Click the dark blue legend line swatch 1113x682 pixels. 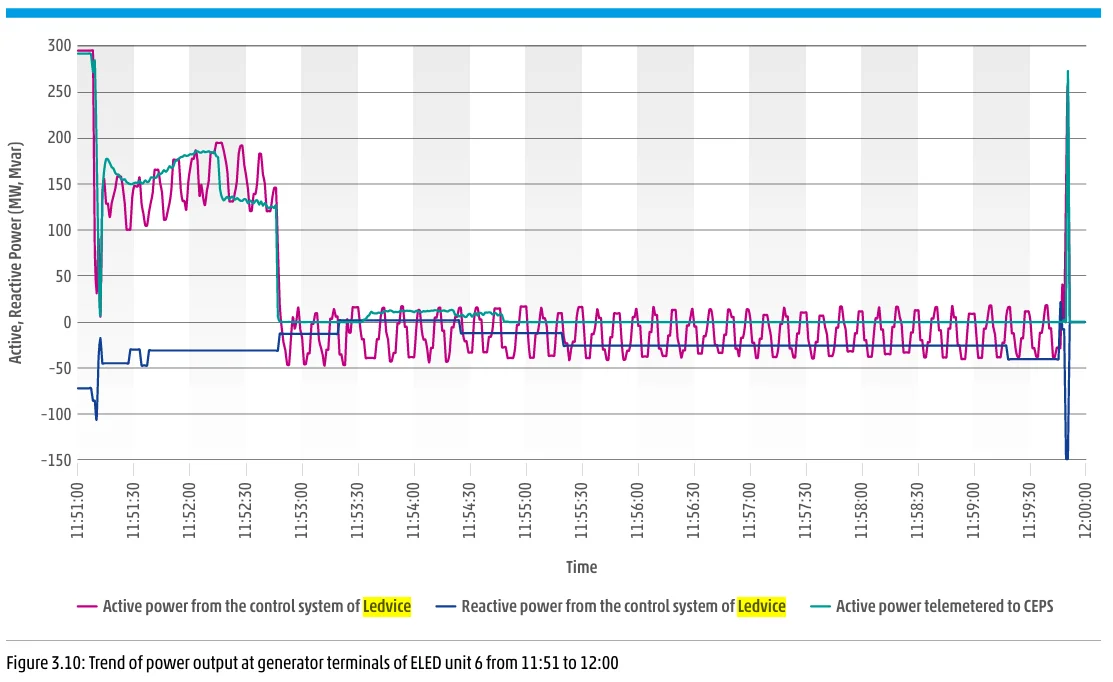click(445, 606)
